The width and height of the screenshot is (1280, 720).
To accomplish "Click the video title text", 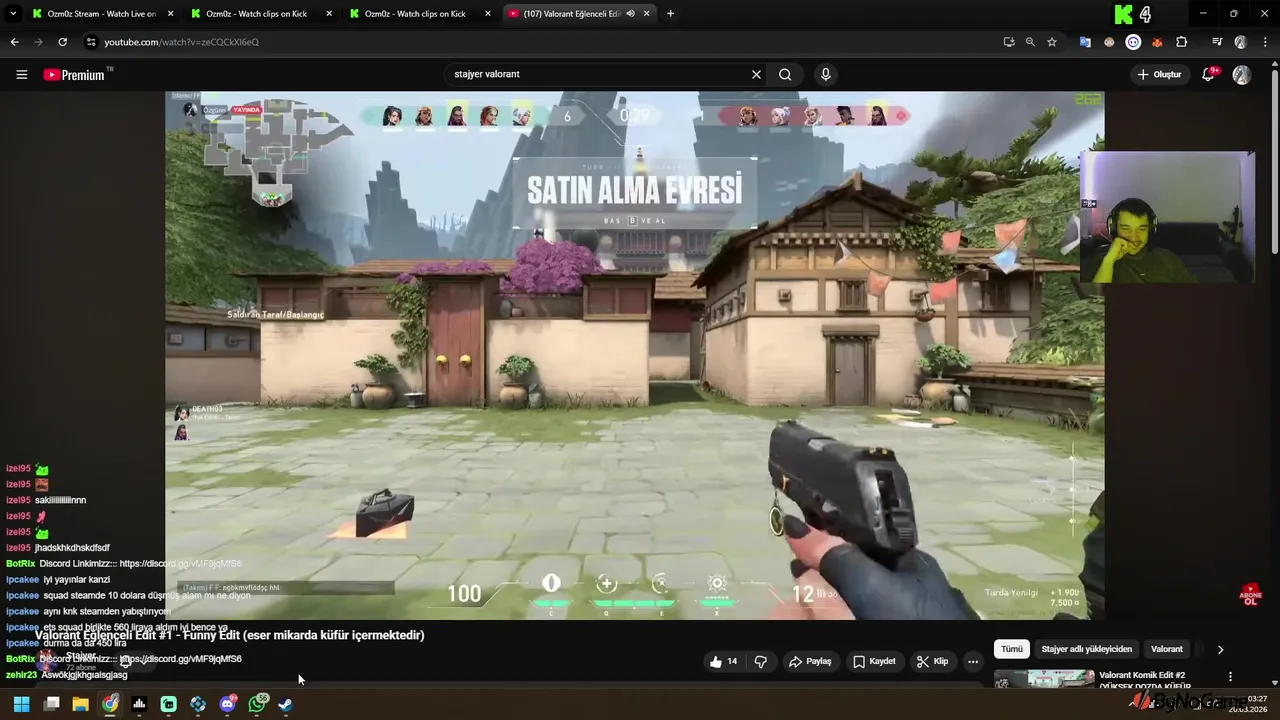I will point(230,635).
